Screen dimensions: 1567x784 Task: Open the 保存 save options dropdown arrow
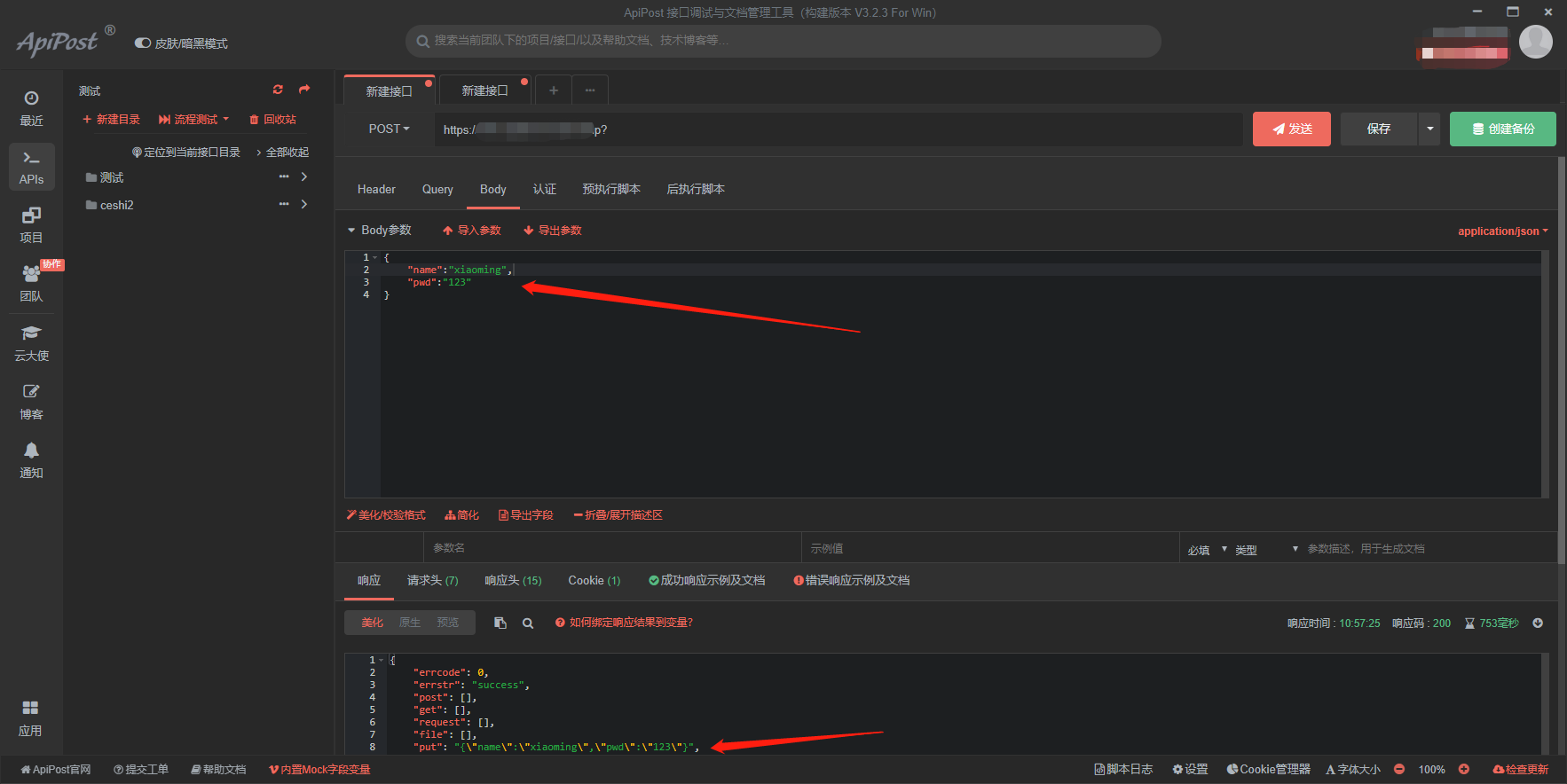point(1429,129)
